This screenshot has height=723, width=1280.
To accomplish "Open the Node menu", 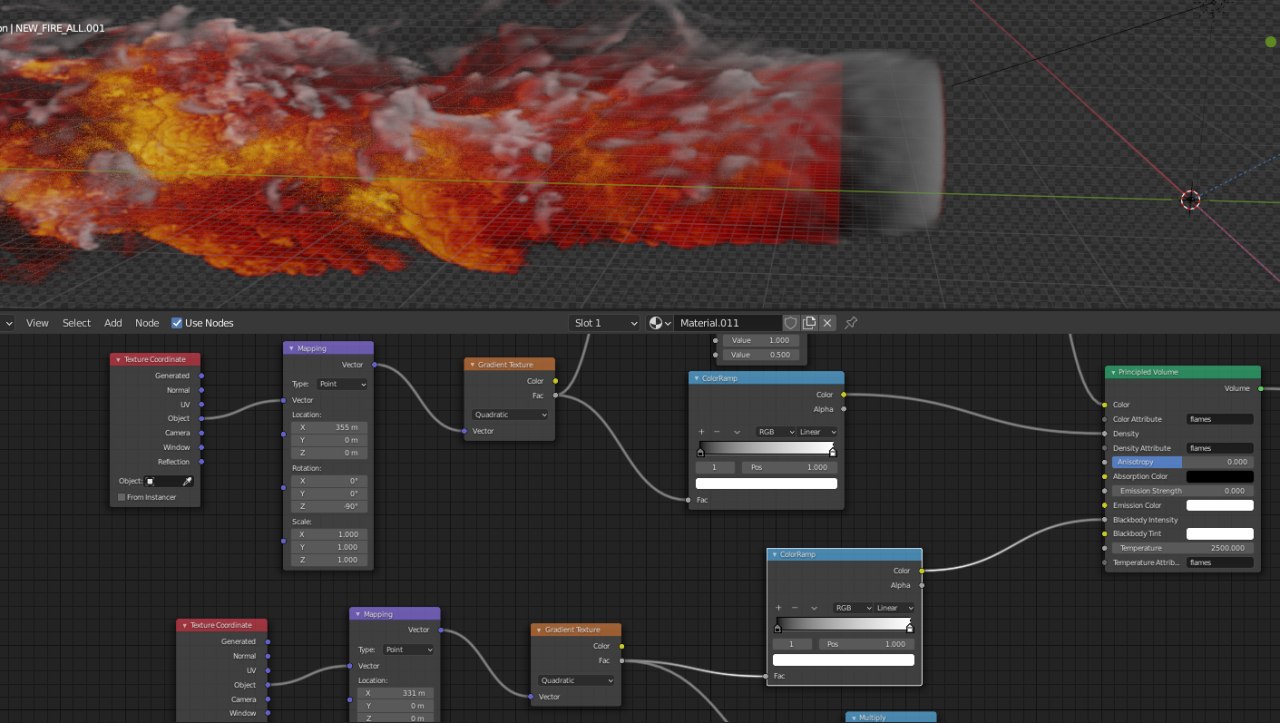I will pyautogui.click(x=147, y=323).
